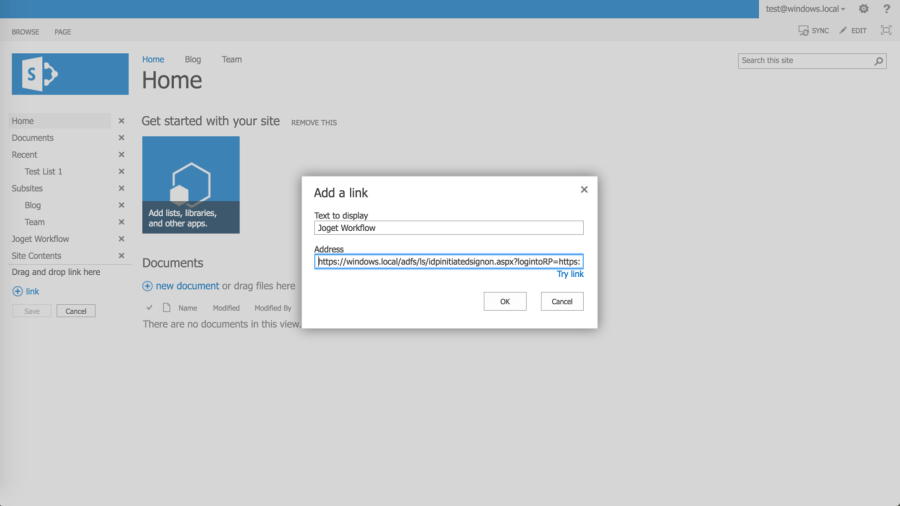Click Cancel in the Add a link dialog

pos(562,301)
